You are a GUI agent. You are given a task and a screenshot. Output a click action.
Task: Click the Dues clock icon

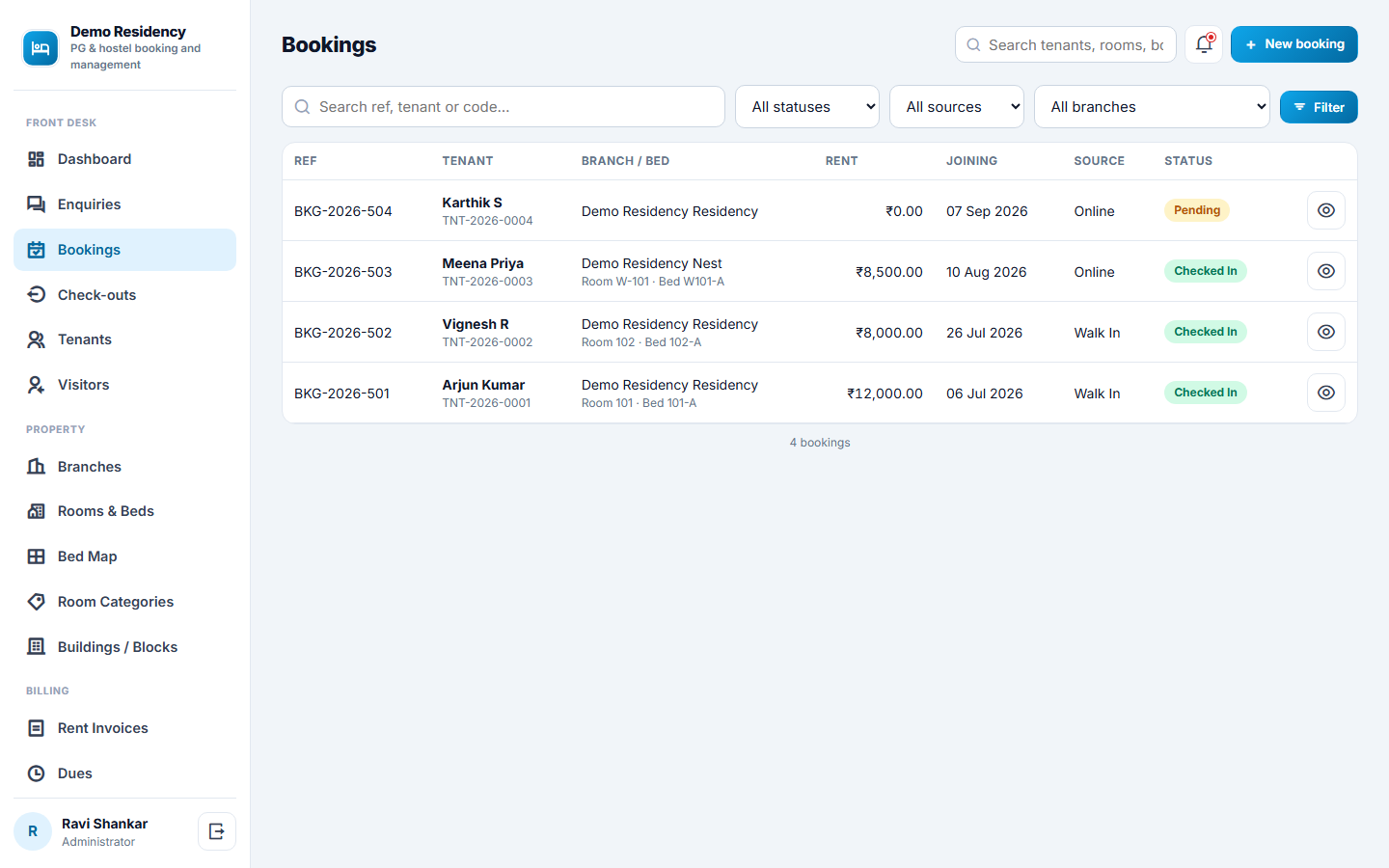[37, 773]
